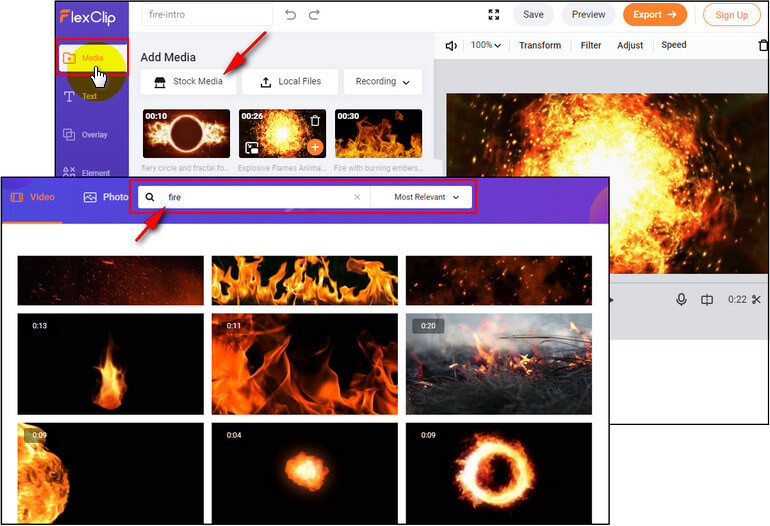The height and width of the screenshot is (526, 770).
Task: Edit the fire-intro project name field
Action: click(x=207, y=15)
